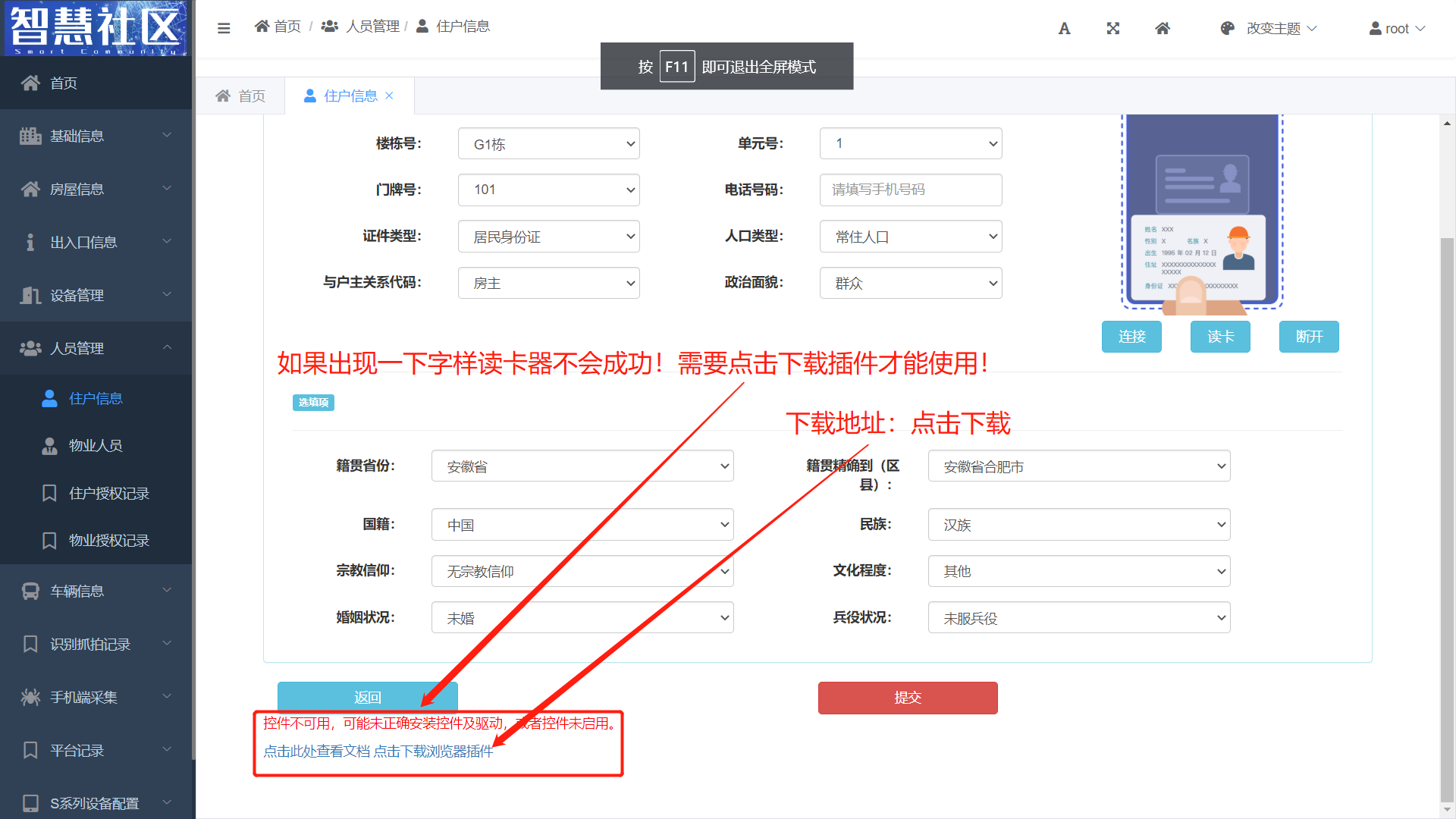
Task: Open 住户授权记录 bookmark item
Action: (x=108, y=494)
